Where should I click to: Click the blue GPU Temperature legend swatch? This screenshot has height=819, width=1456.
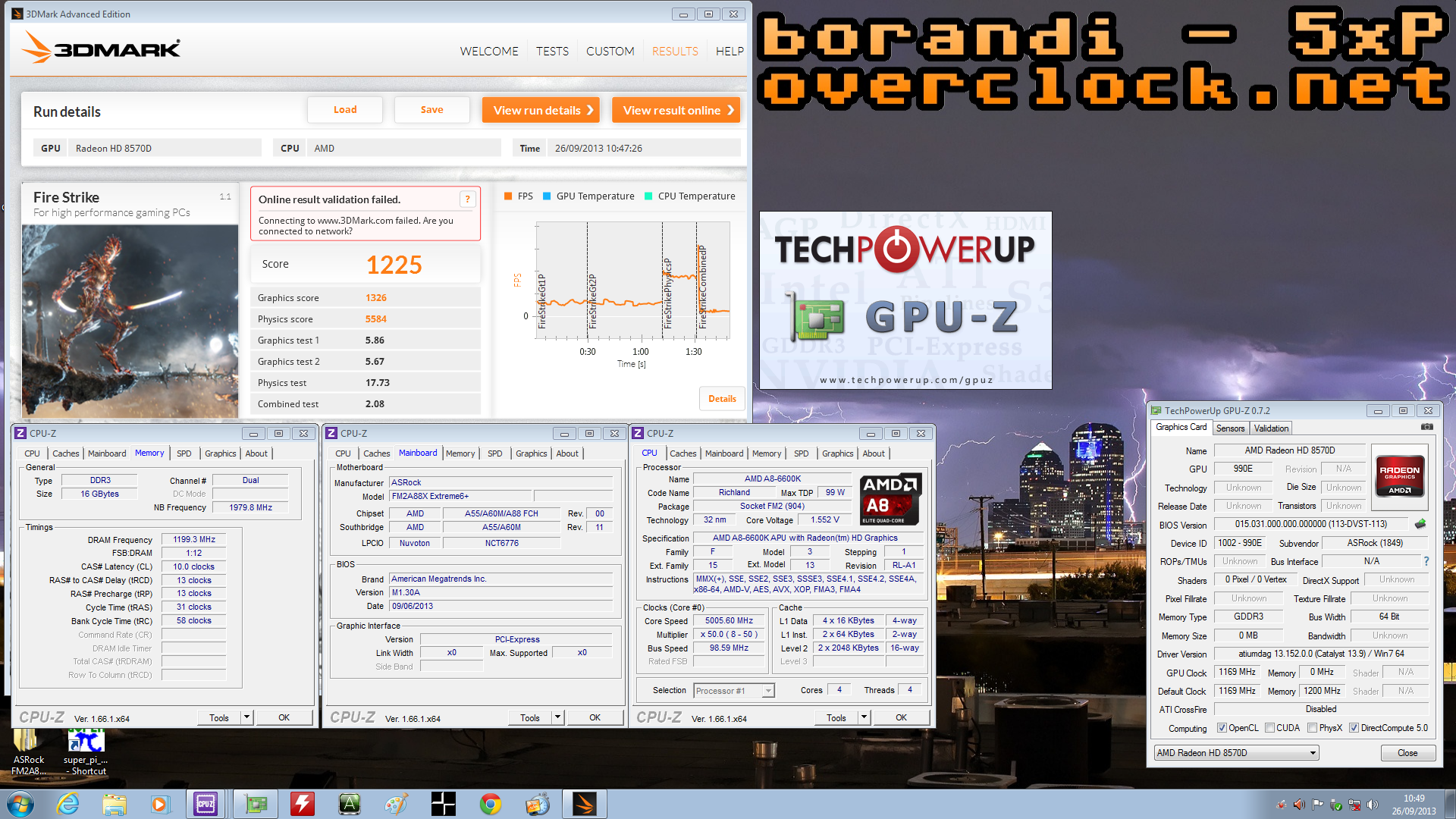[547, 196]
